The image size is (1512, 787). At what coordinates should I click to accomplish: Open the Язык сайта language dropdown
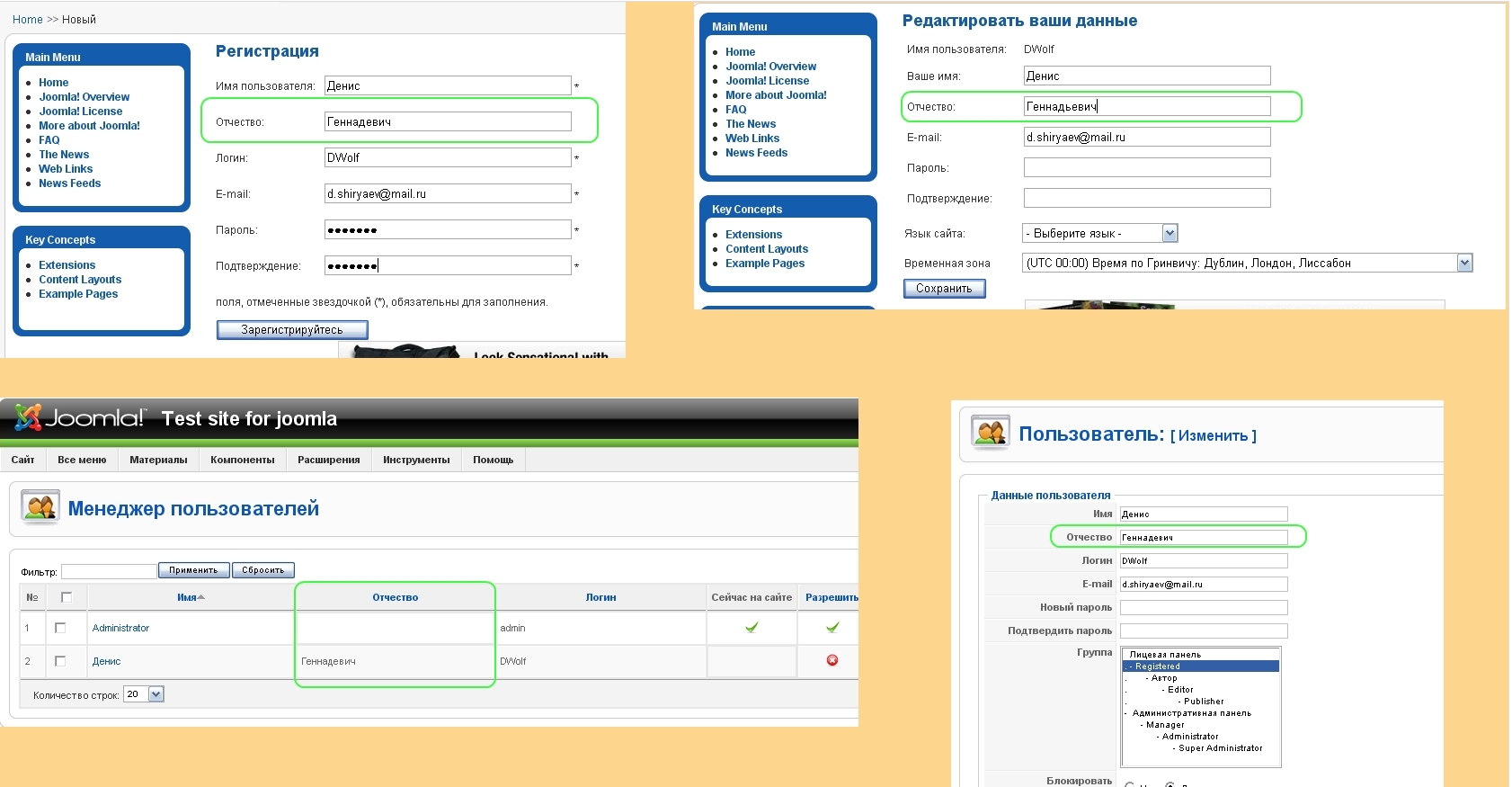(x=1170, y=234)
